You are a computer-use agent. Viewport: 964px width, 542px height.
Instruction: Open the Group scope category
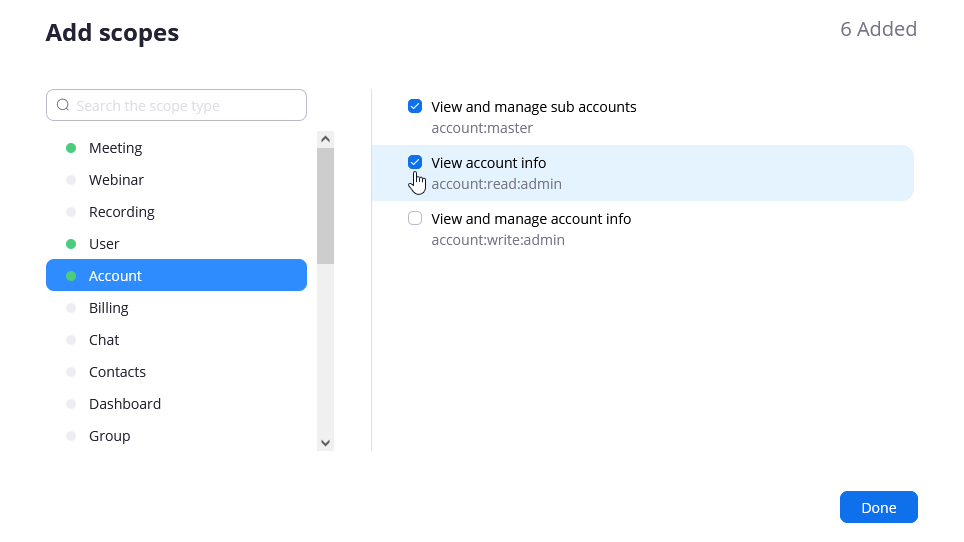tap(109, 436)
